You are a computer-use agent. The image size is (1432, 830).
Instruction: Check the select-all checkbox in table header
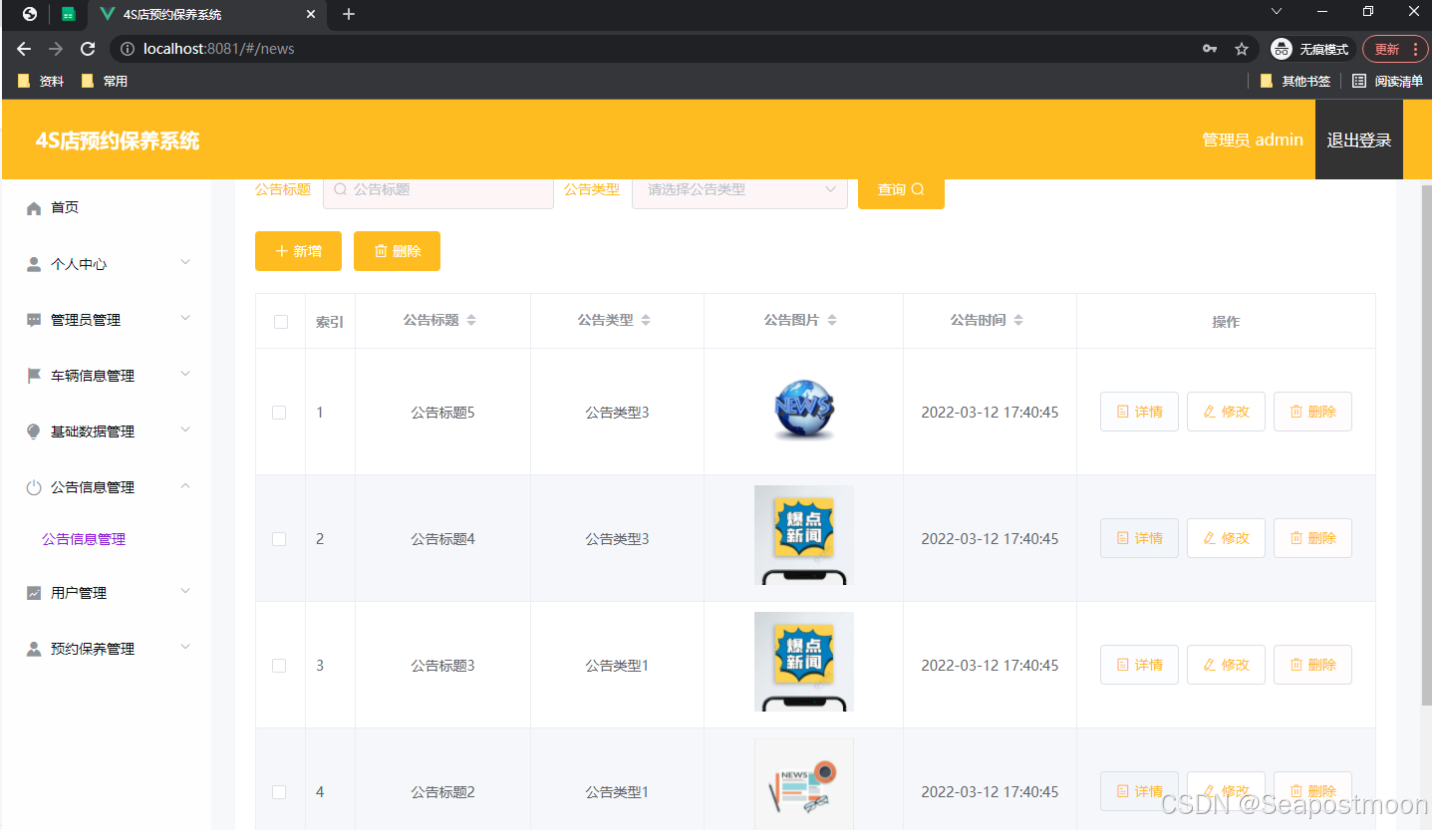click(279, 320)
